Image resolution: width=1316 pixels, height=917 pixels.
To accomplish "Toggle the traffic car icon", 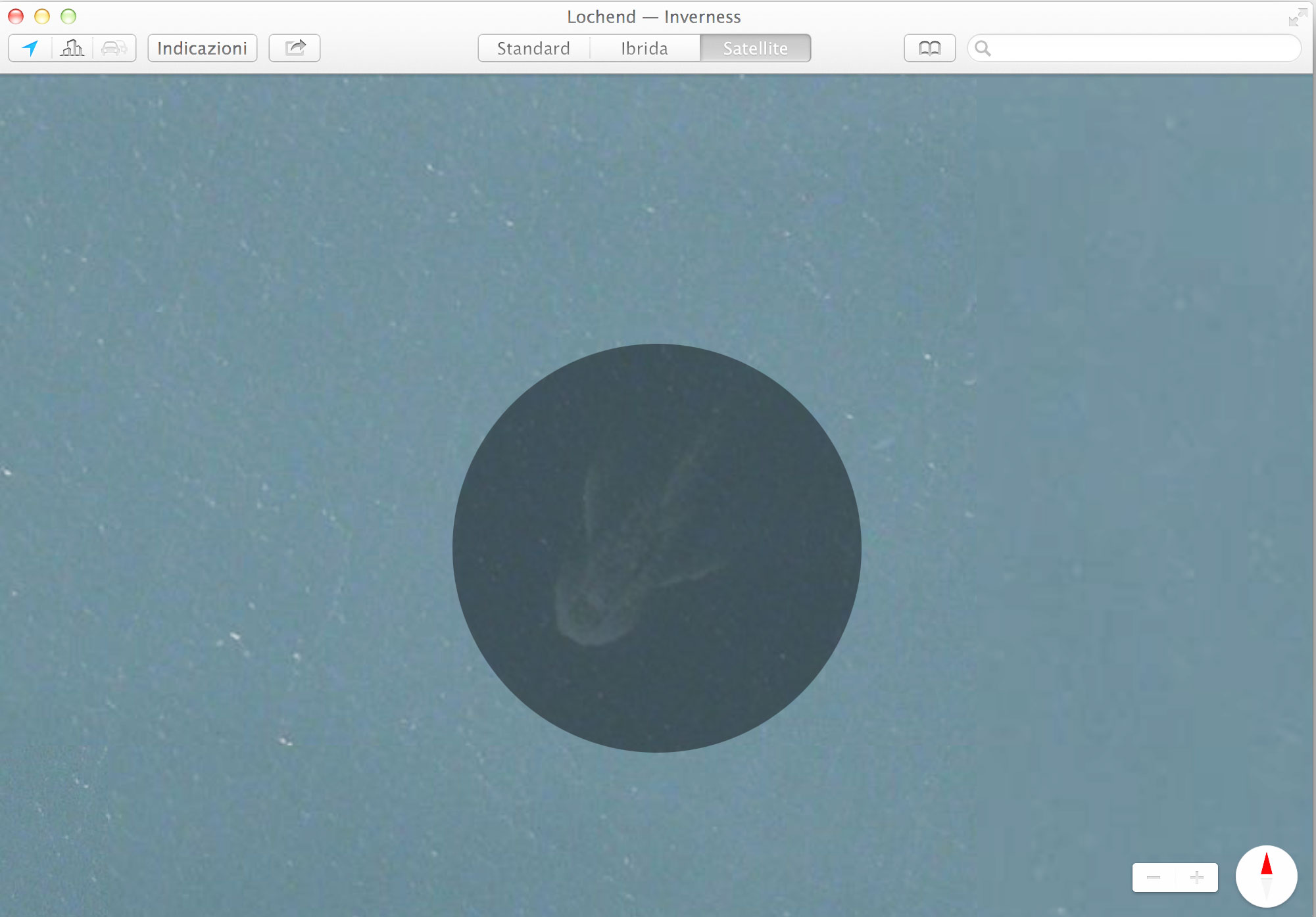I will [114, 49].
